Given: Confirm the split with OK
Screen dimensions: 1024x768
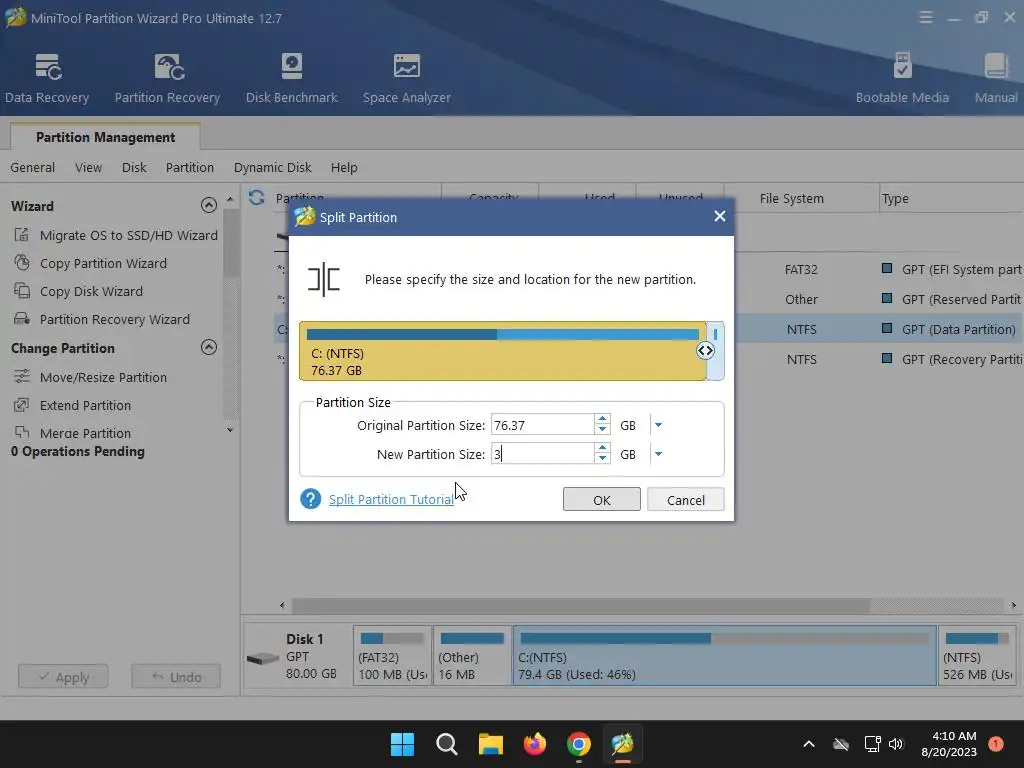Looking at the screenshot, I should tap(601, 500).
